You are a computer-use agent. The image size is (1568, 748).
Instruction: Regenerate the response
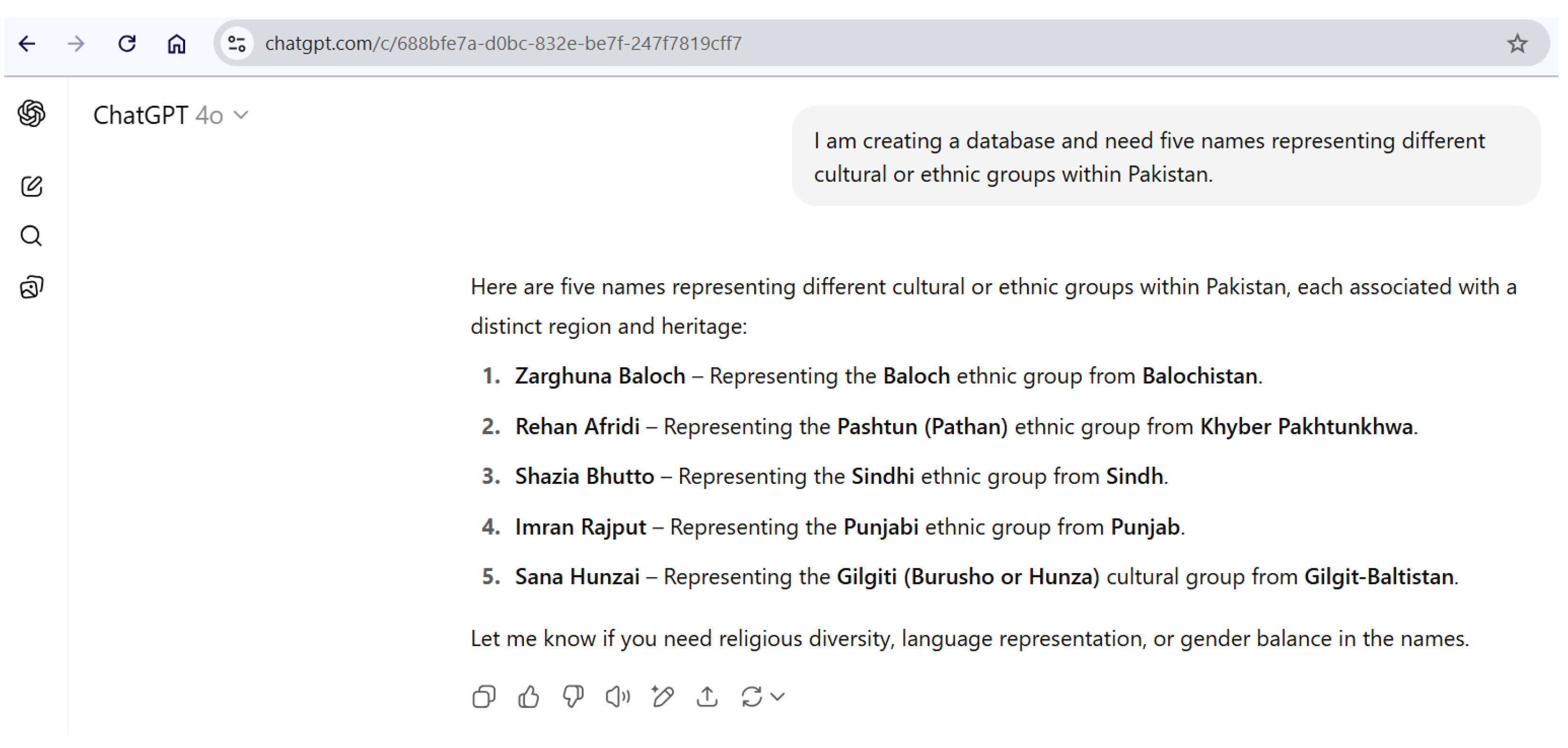coord(752,697)
